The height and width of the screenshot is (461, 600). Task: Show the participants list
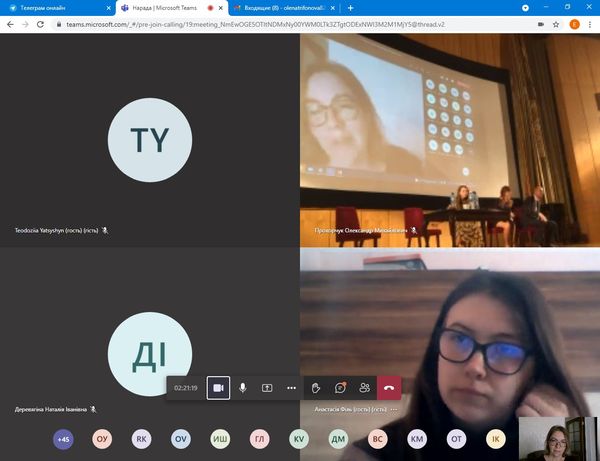[365, 388]
